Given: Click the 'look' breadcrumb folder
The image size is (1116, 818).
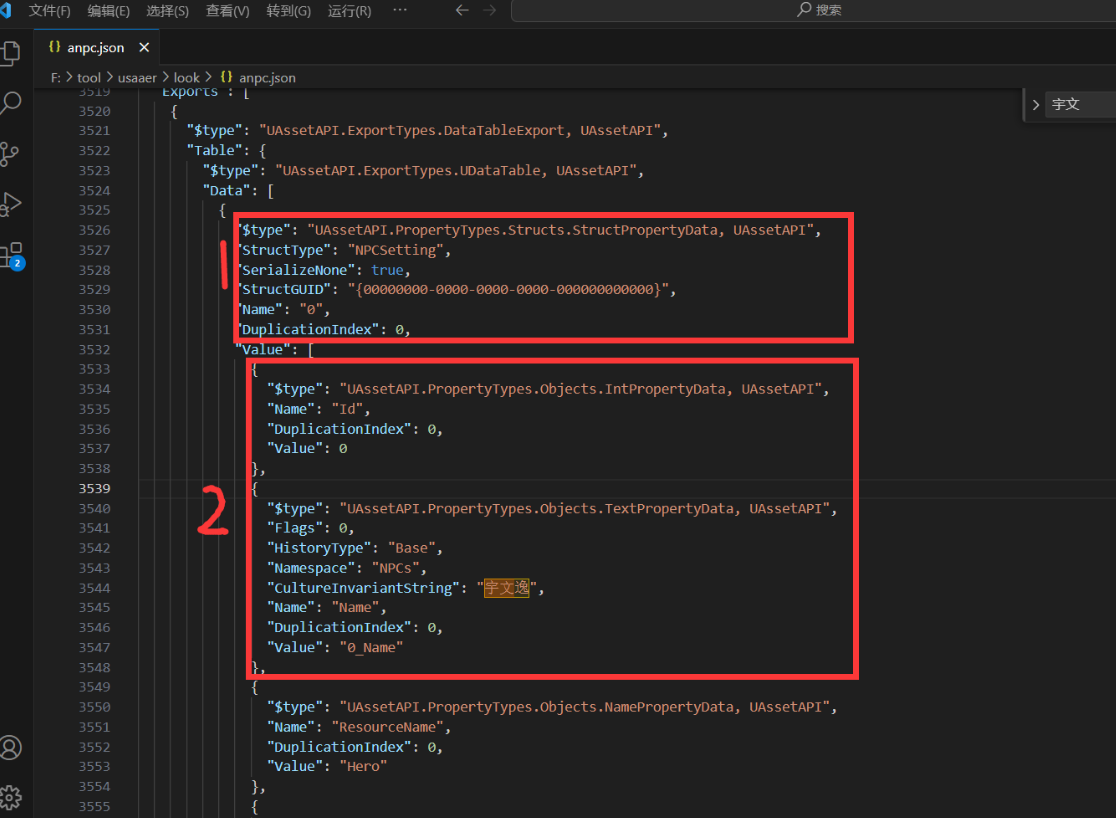Looking at the screenshot, I should tap(186, 77).
